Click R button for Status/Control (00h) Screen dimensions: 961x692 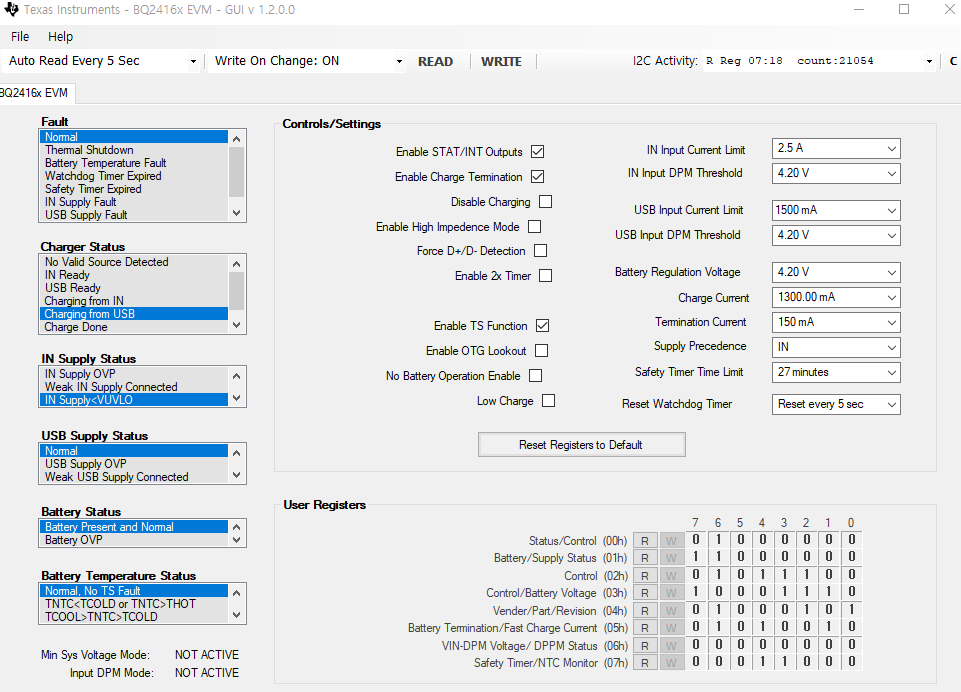(x=645, y=541)
